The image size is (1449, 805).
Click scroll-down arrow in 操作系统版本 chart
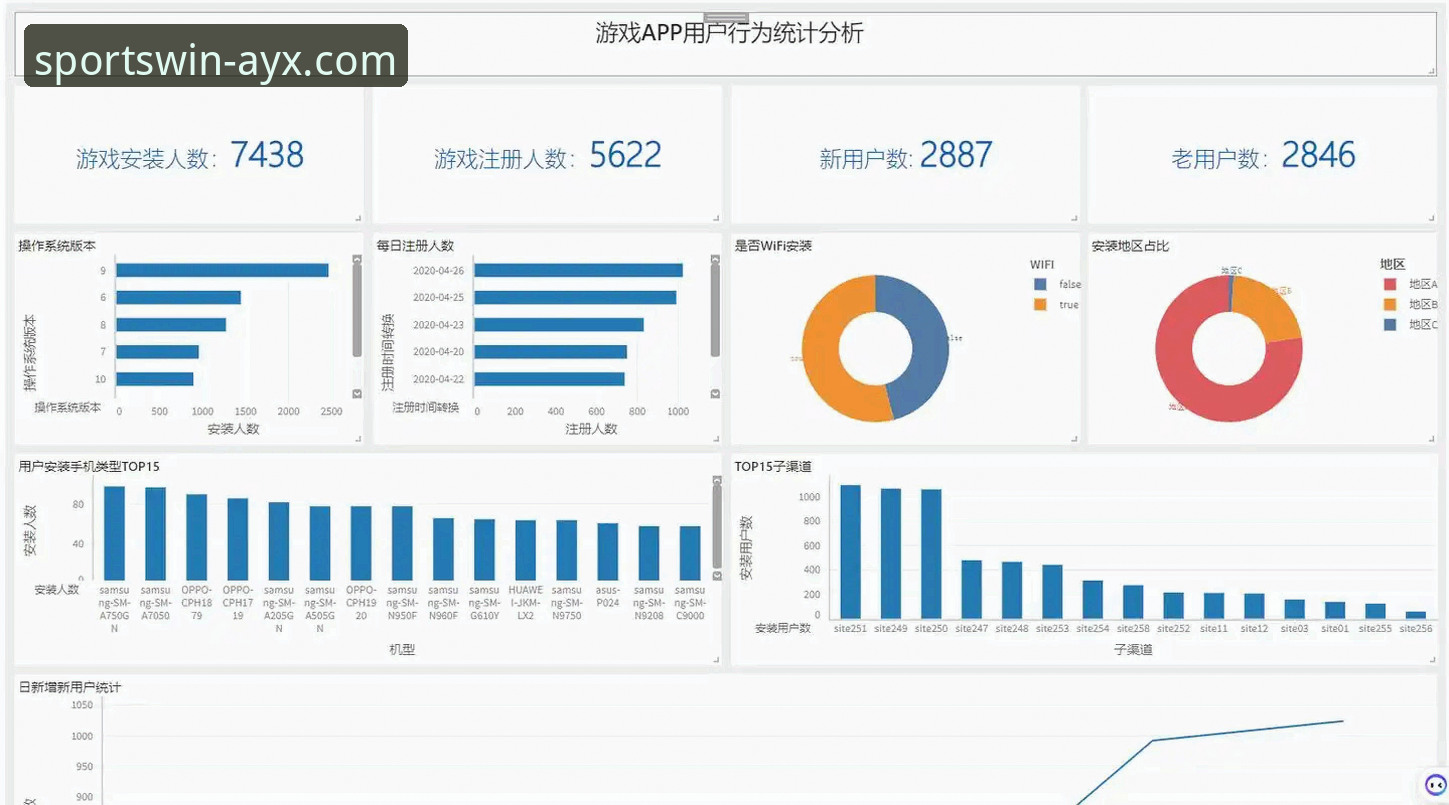coord(357,394)
